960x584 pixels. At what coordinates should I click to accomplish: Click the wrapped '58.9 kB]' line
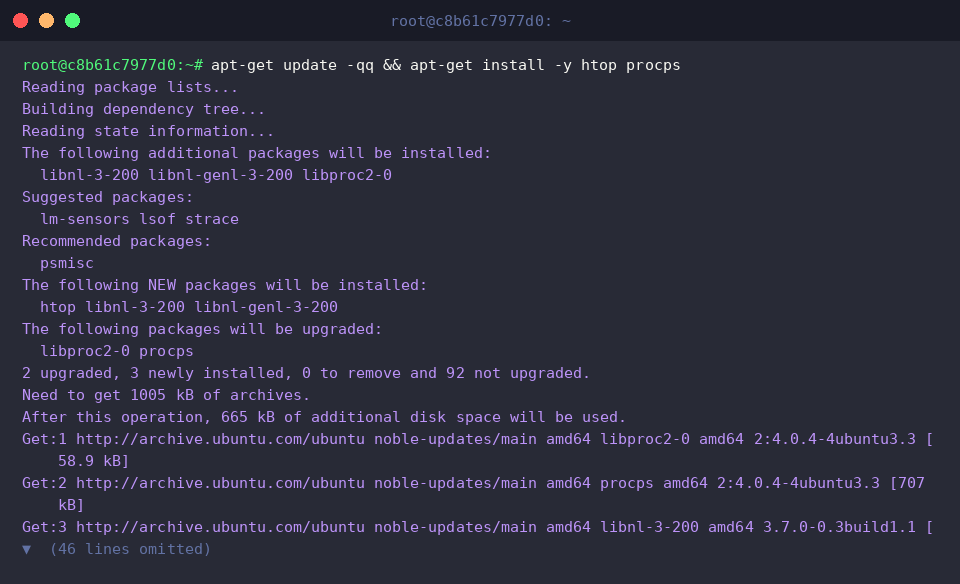pyautogui.click(x=94, y=462)
